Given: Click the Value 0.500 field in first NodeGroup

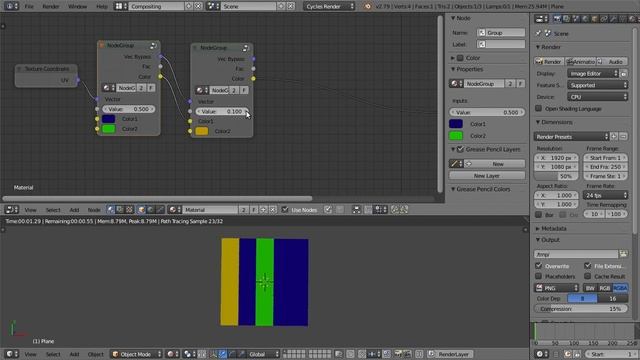Looking at the screenshot, I should (129, 109).
